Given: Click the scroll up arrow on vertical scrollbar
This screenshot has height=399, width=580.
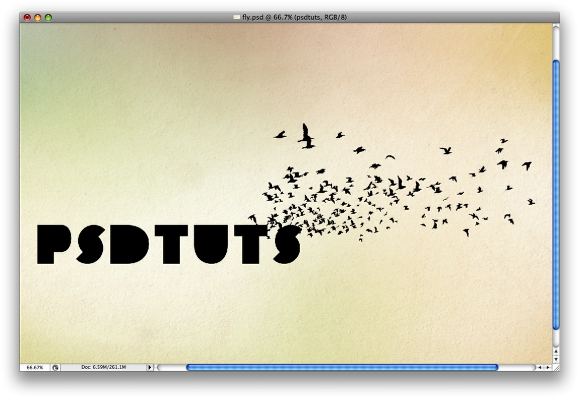Looking at the screenshot, I should tap(556, 350).
